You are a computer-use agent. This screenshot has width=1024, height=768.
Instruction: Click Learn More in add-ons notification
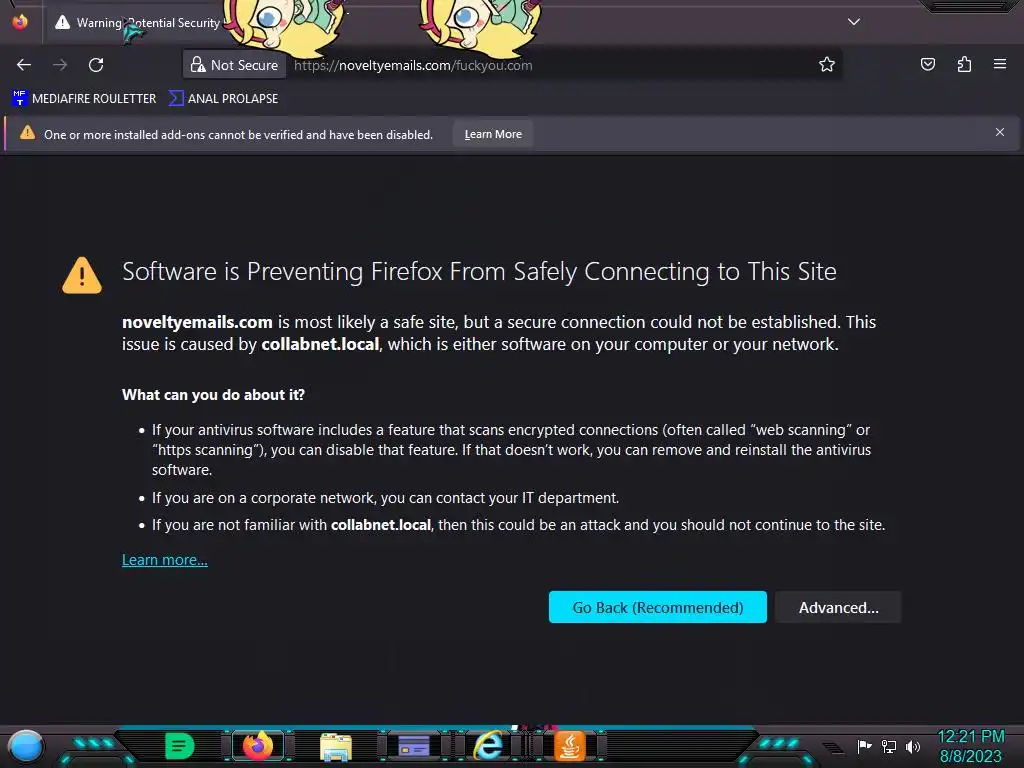pos(493,134)
